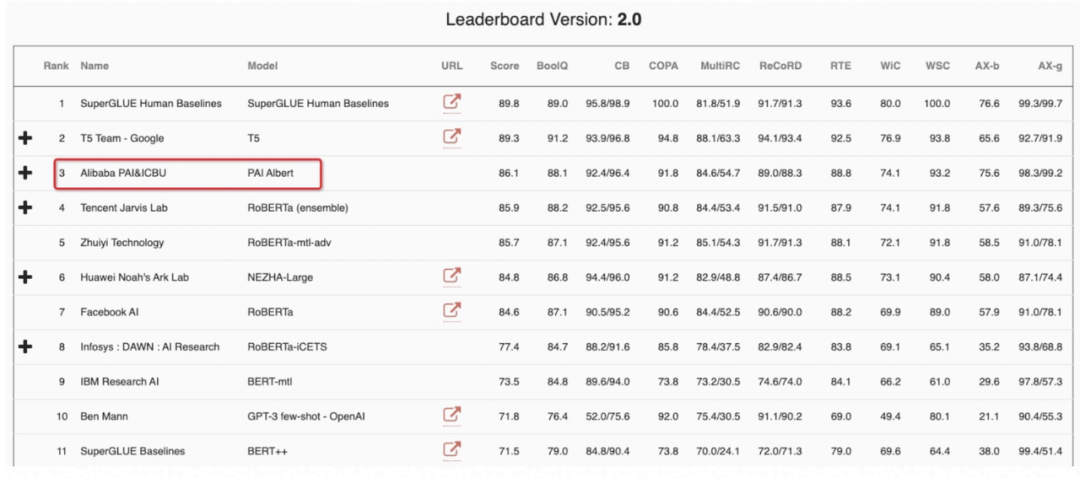The height and width of the screenshot is (478, 1080).
Task: Click ReCoRD value 94.1/93.4
Action: [780, 138]
